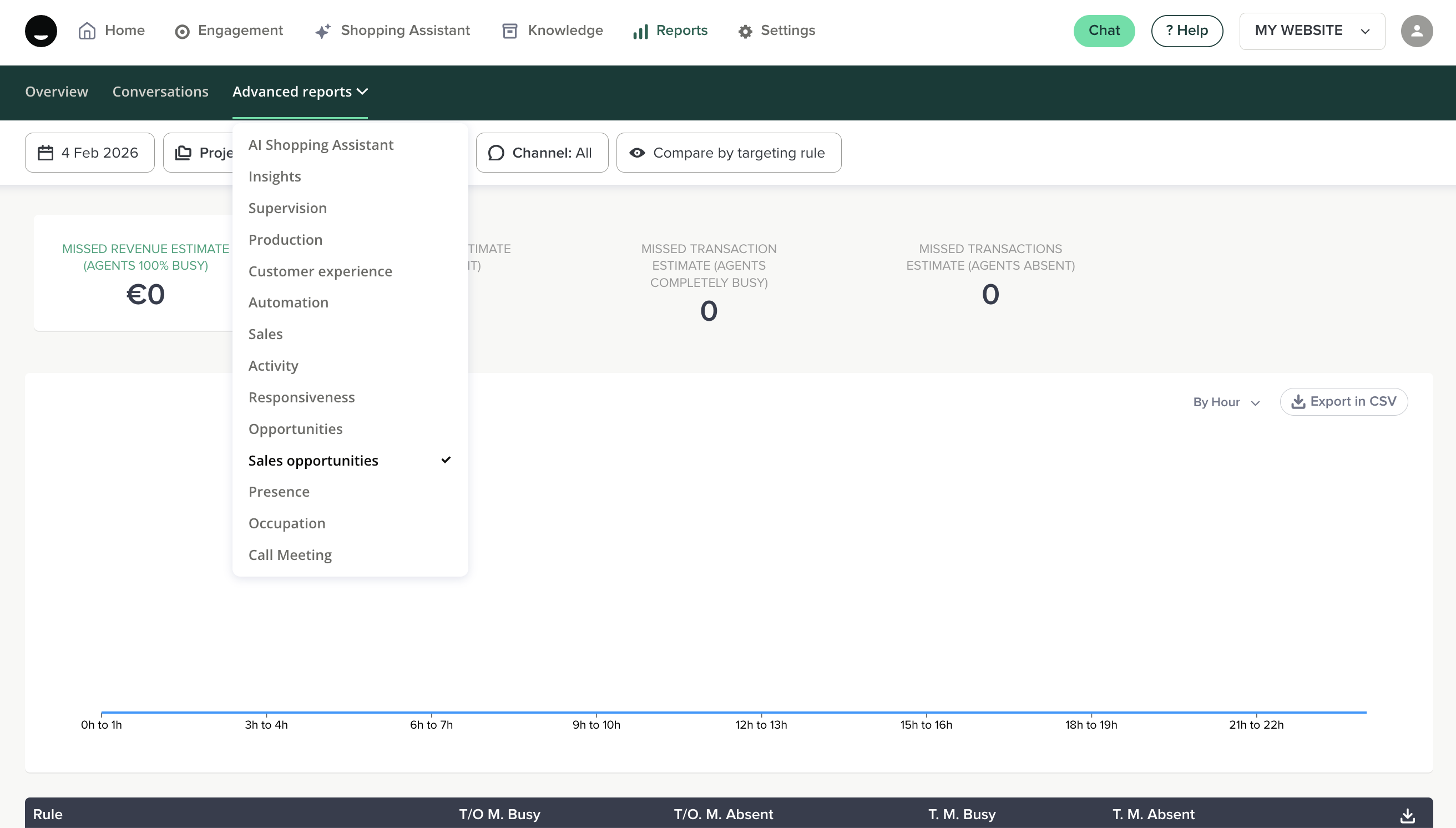Expand the MY WEBSITE selector
The image size is (1456, 828).
click(1312, 31)
